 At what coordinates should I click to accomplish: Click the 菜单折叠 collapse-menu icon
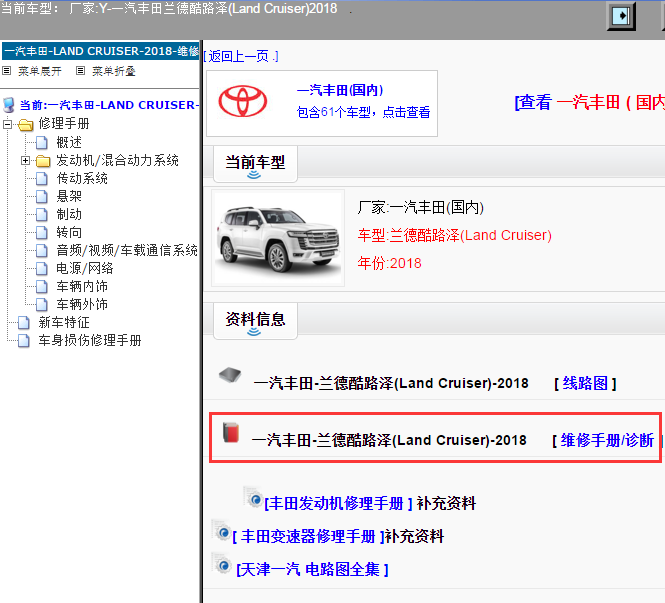[x=80, y=70]
